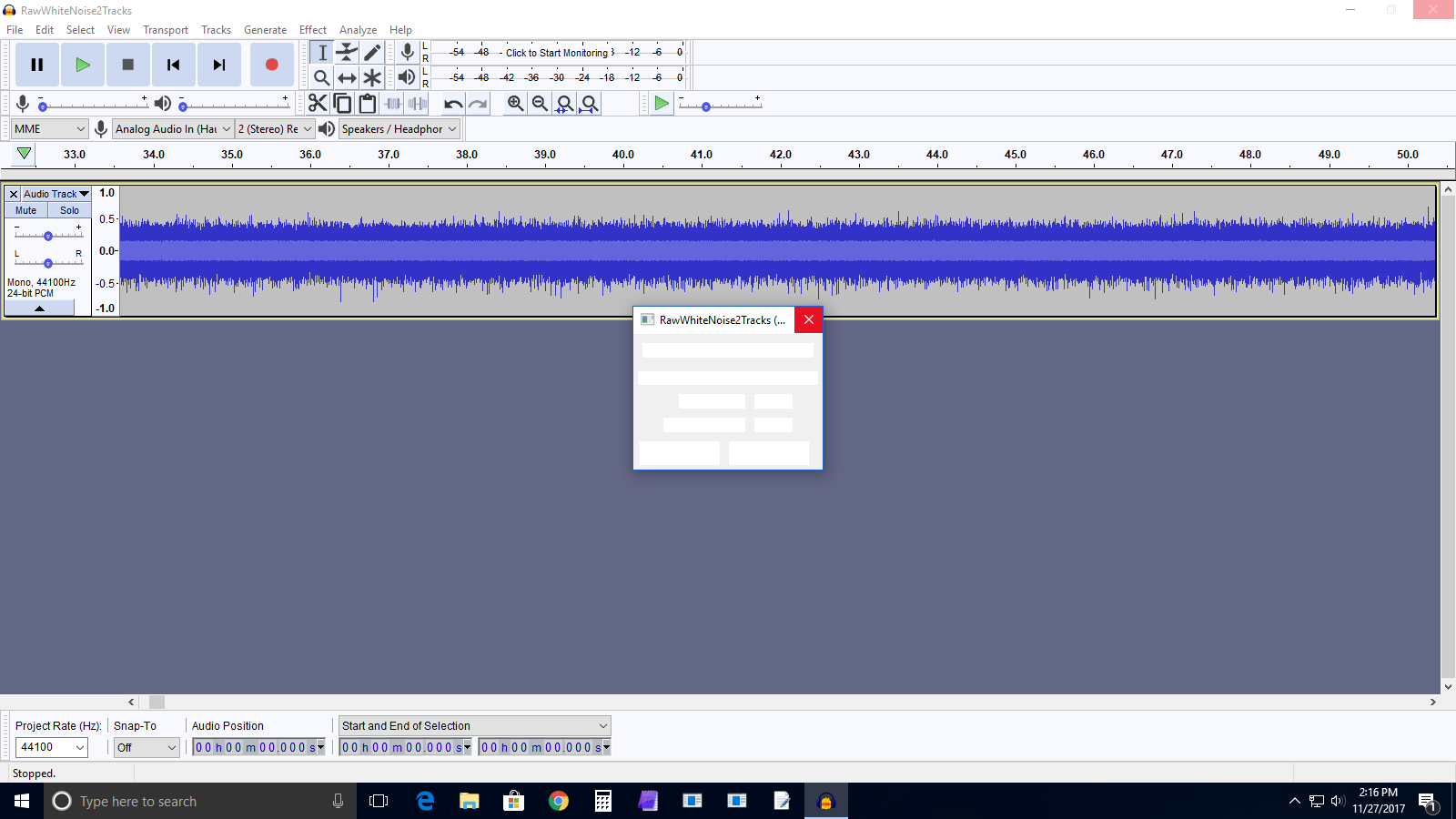This screenshot has height=819, width=1456.
Task: Click the Undo arrow icon
Action: [x=452, y=103]
